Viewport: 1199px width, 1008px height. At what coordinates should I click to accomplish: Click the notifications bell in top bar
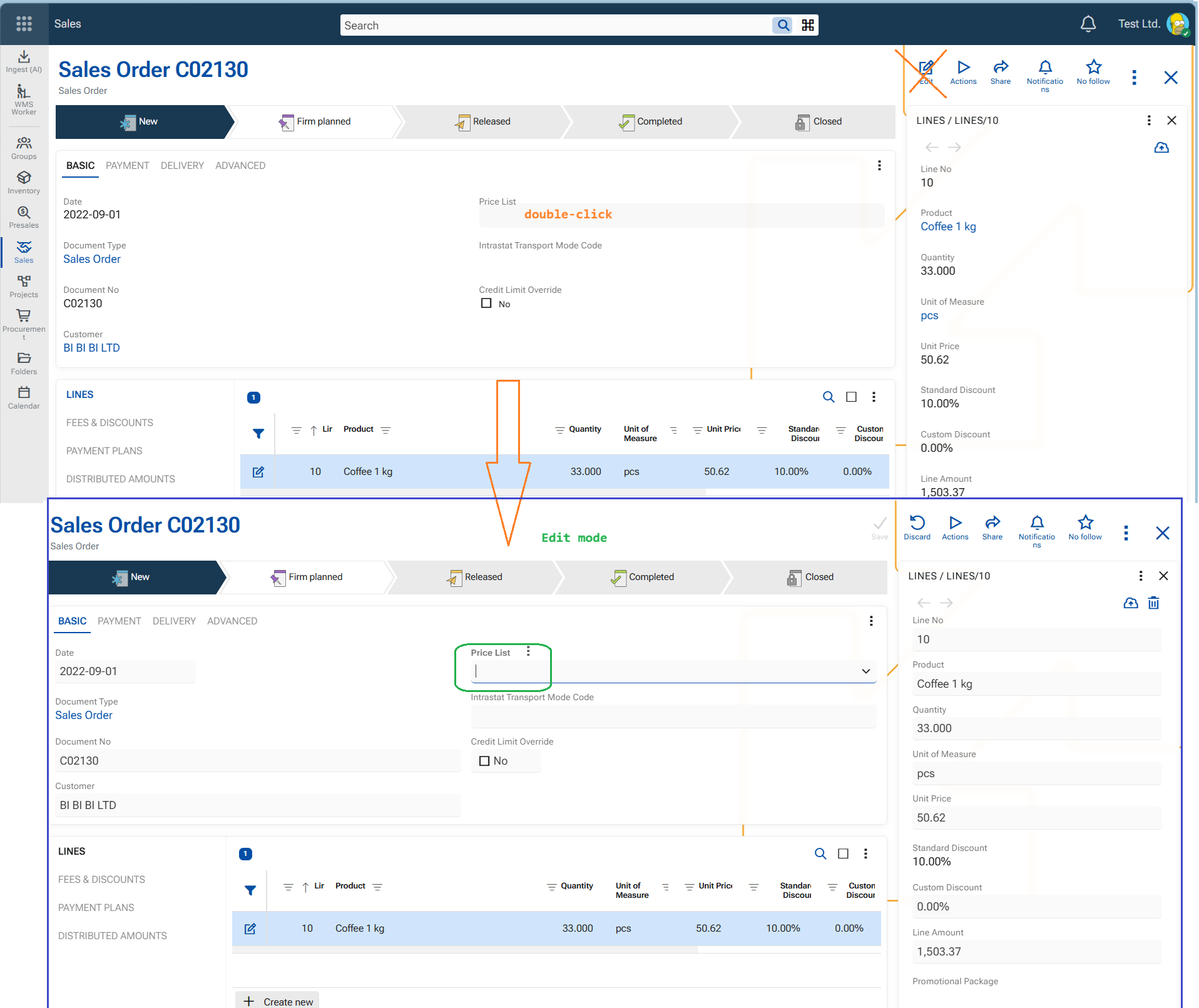(x=1088, y=24)
